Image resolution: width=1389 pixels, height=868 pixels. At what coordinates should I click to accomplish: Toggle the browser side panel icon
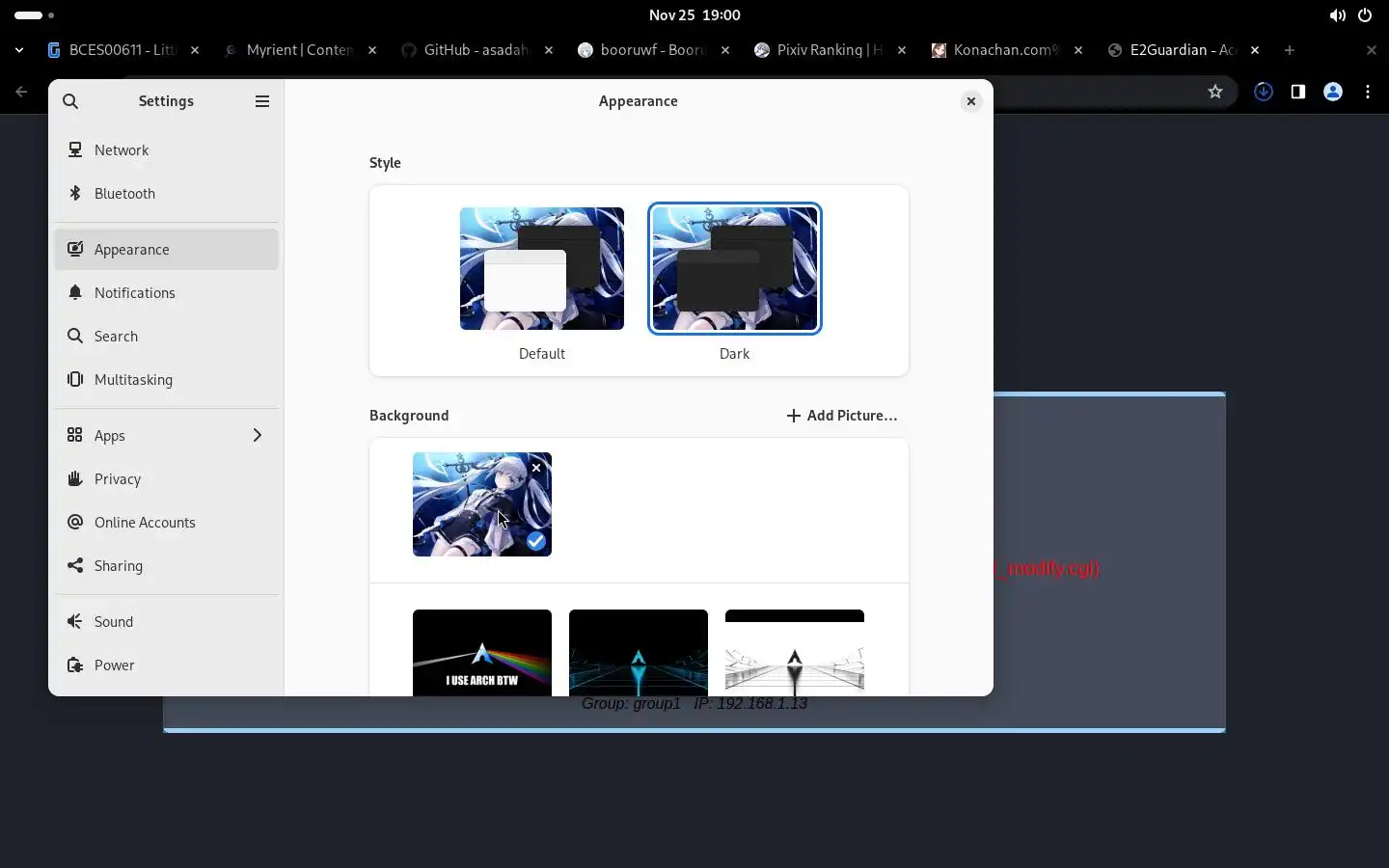1298,92
